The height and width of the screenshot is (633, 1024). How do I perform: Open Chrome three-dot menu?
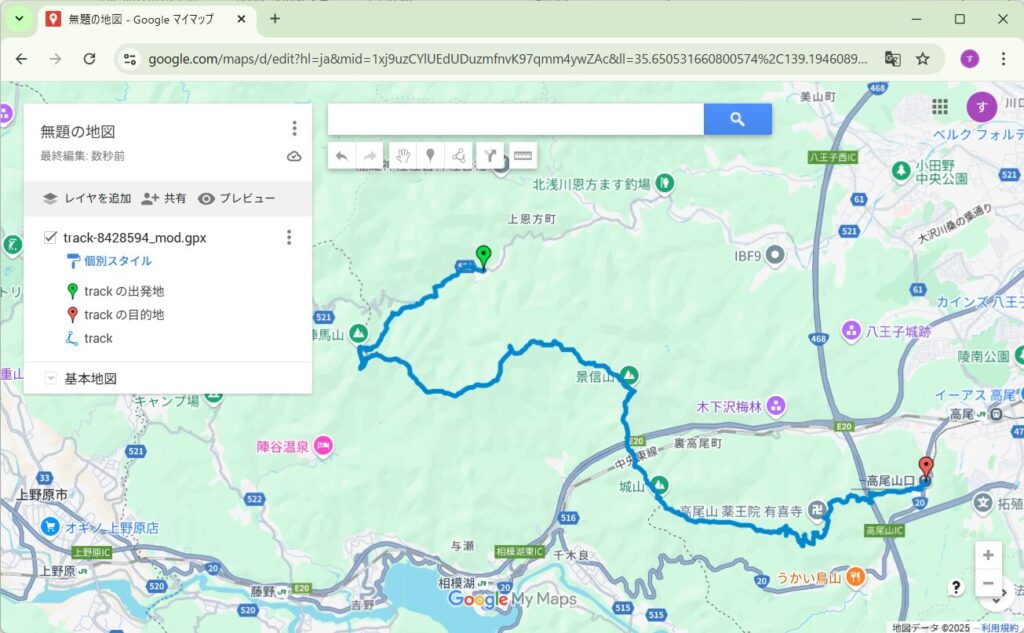point(1003,59)
